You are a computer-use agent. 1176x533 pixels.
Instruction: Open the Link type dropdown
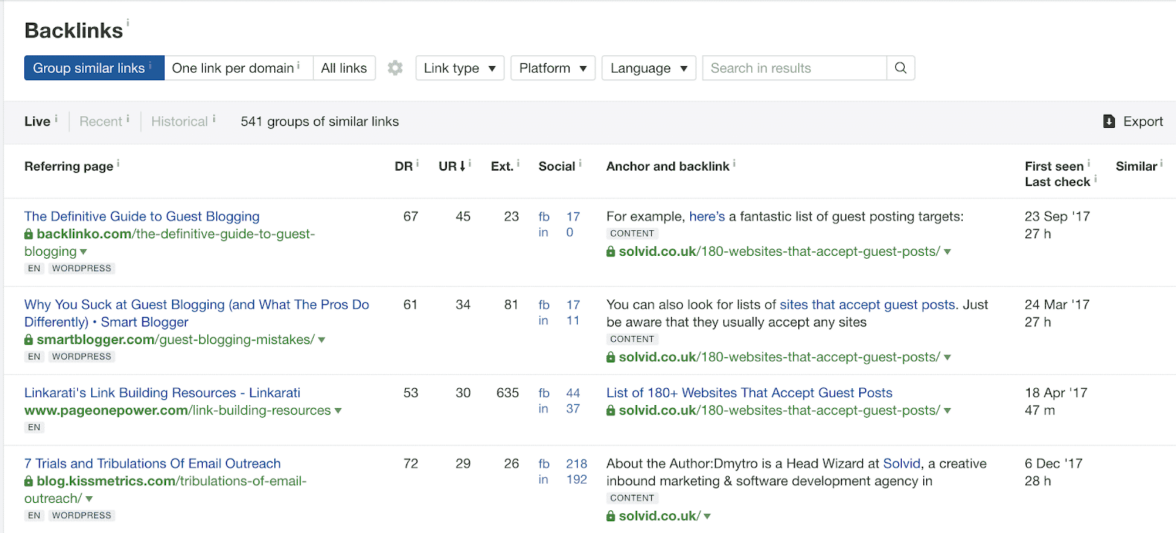click(x=460, y=68)
